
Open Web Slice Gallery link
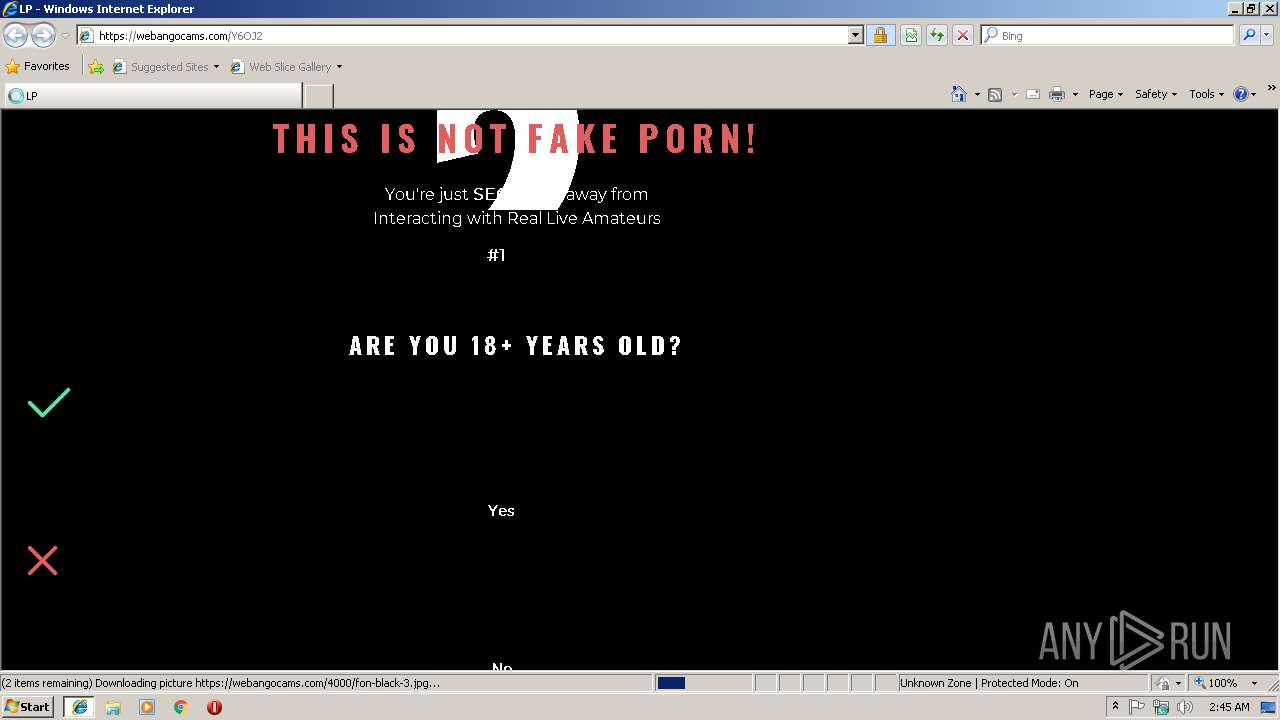pos(281,67)
